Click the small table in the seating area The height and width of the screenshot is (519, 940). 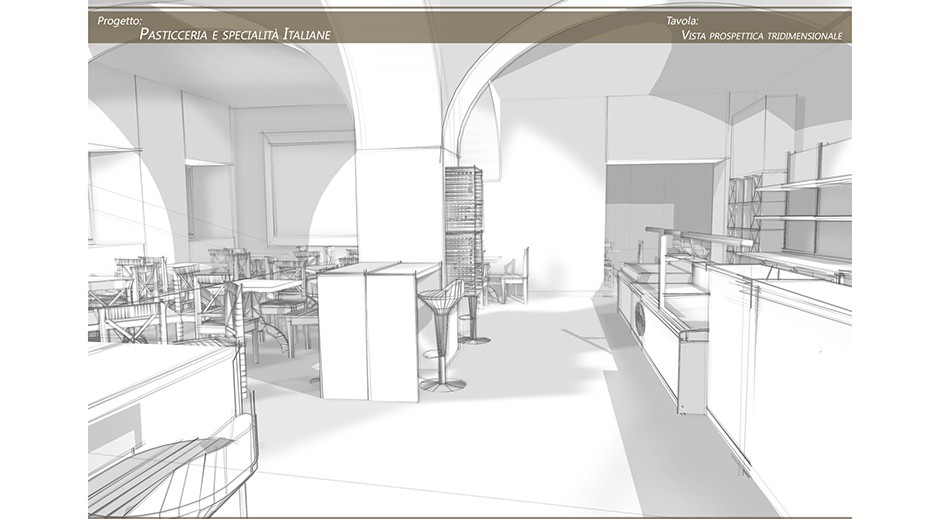coord(265,290)
